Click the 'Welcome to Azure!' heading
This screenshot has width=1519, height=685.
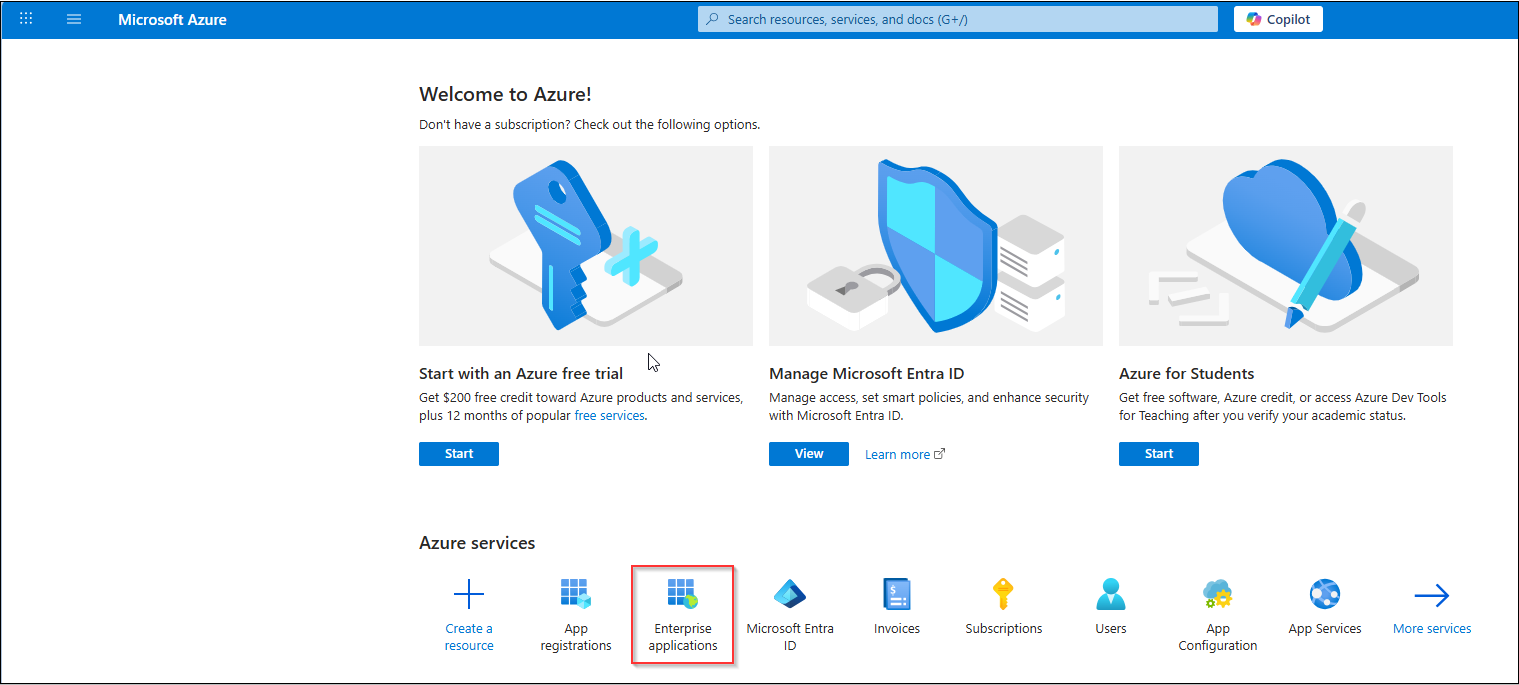click(x=505, y=95)
